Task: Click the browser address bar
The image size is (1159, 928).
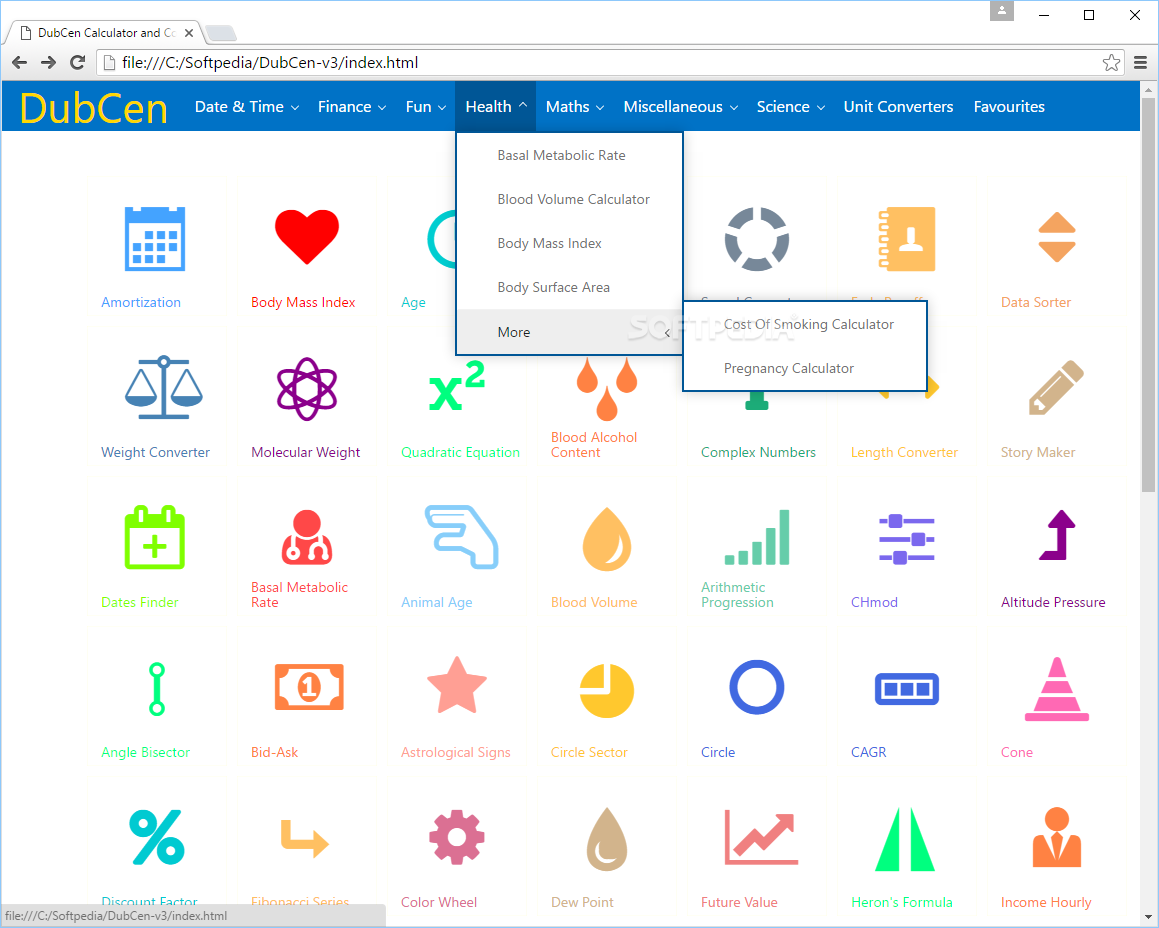Action: click(x=609, y=63)
